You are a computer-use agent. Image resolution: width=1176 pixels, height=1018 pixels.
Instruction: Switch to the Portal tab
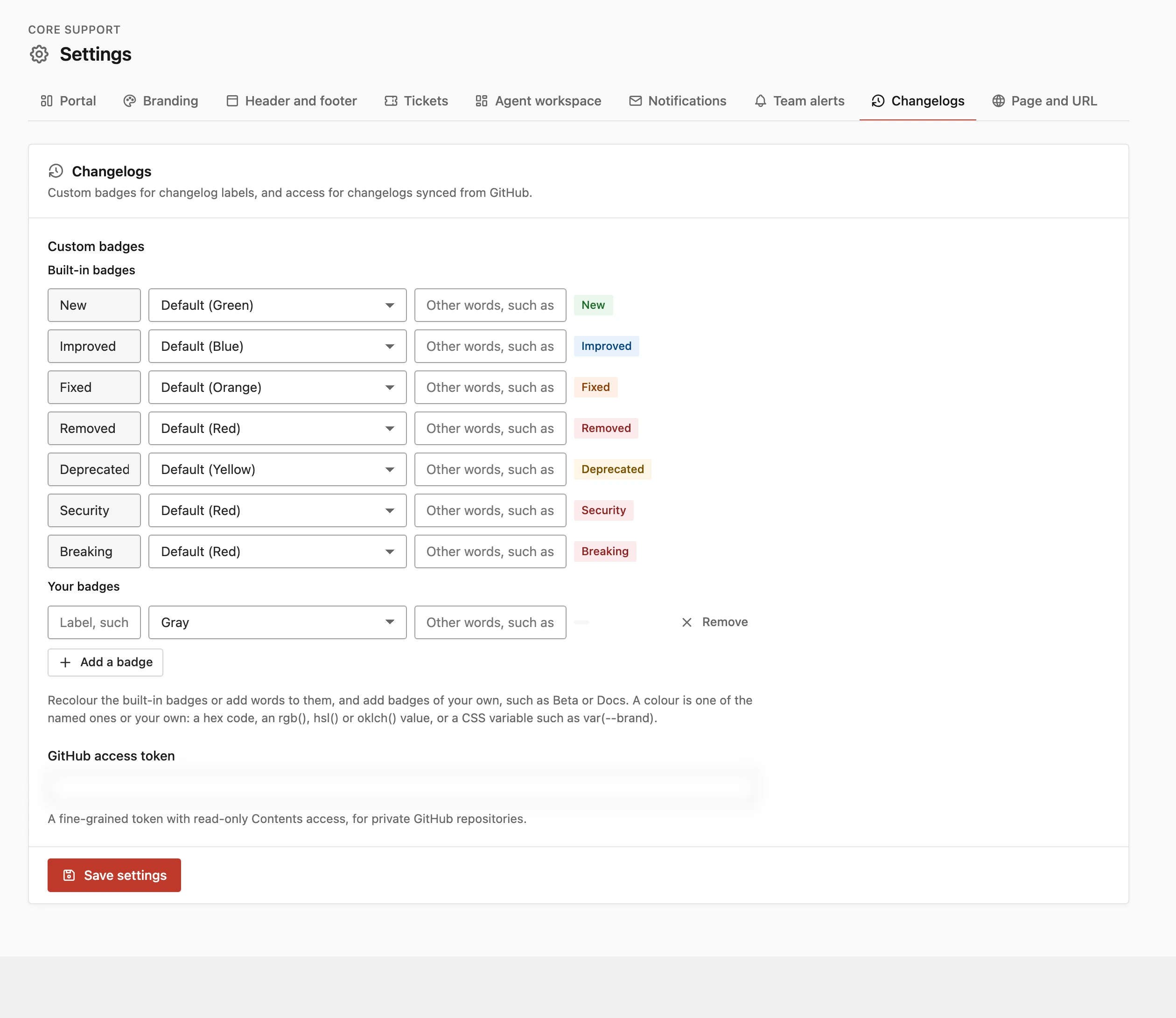pyautogui.click(x=68, y=101)
